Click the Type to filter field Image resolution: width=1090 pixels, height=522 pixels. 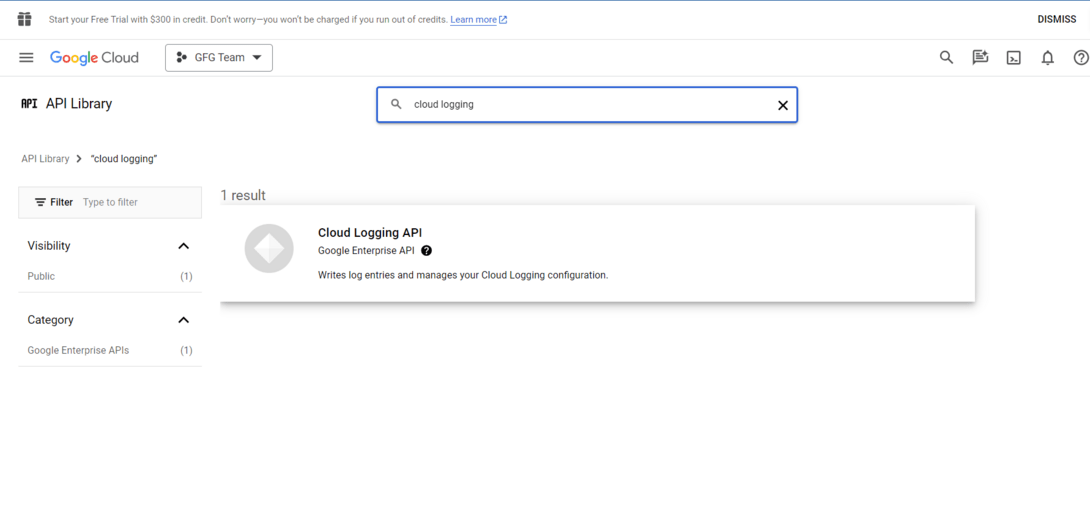tap(138, 202)
